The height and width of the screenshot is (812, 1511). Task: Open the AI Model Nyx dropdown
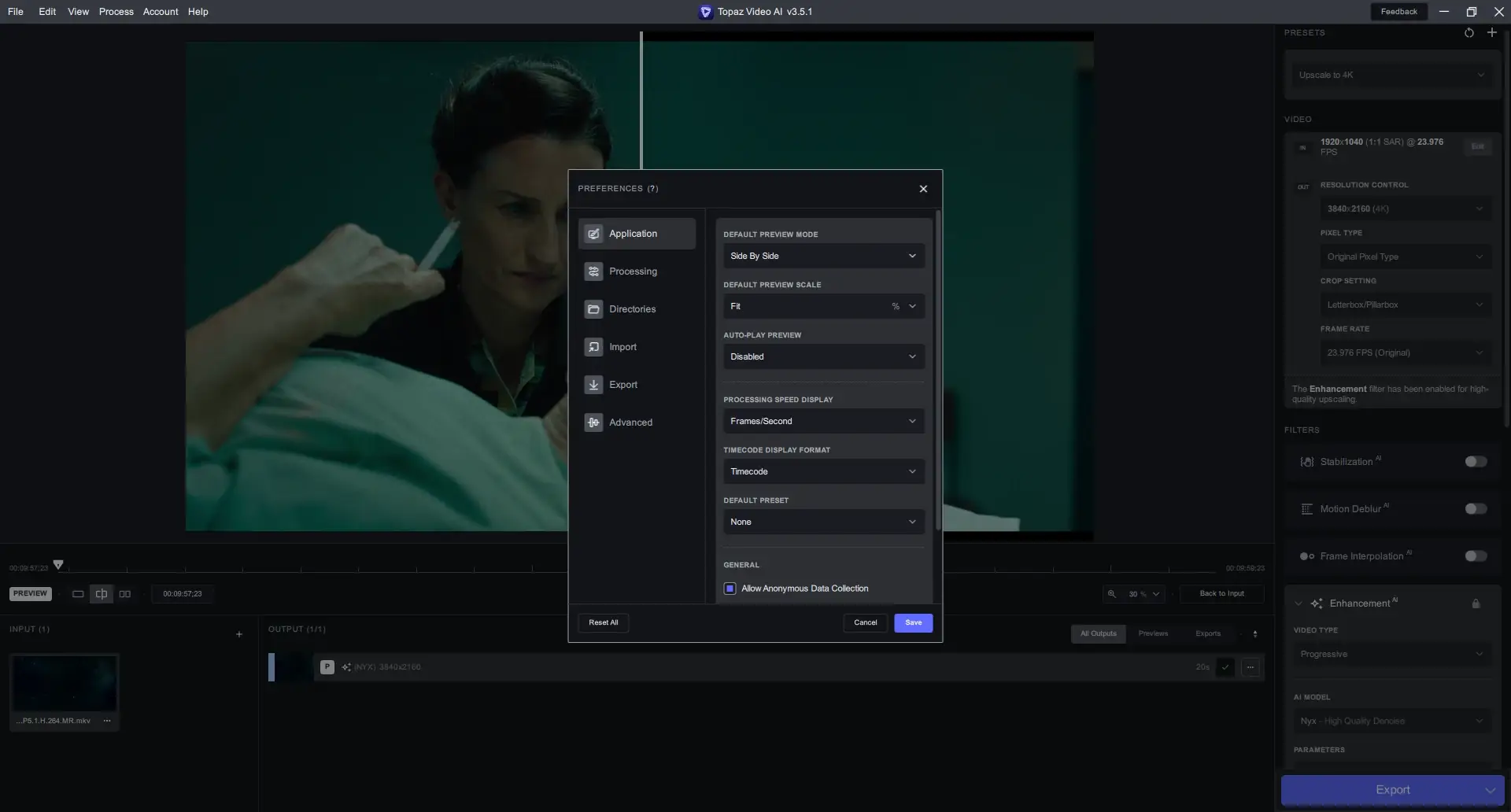[1392, 721]
